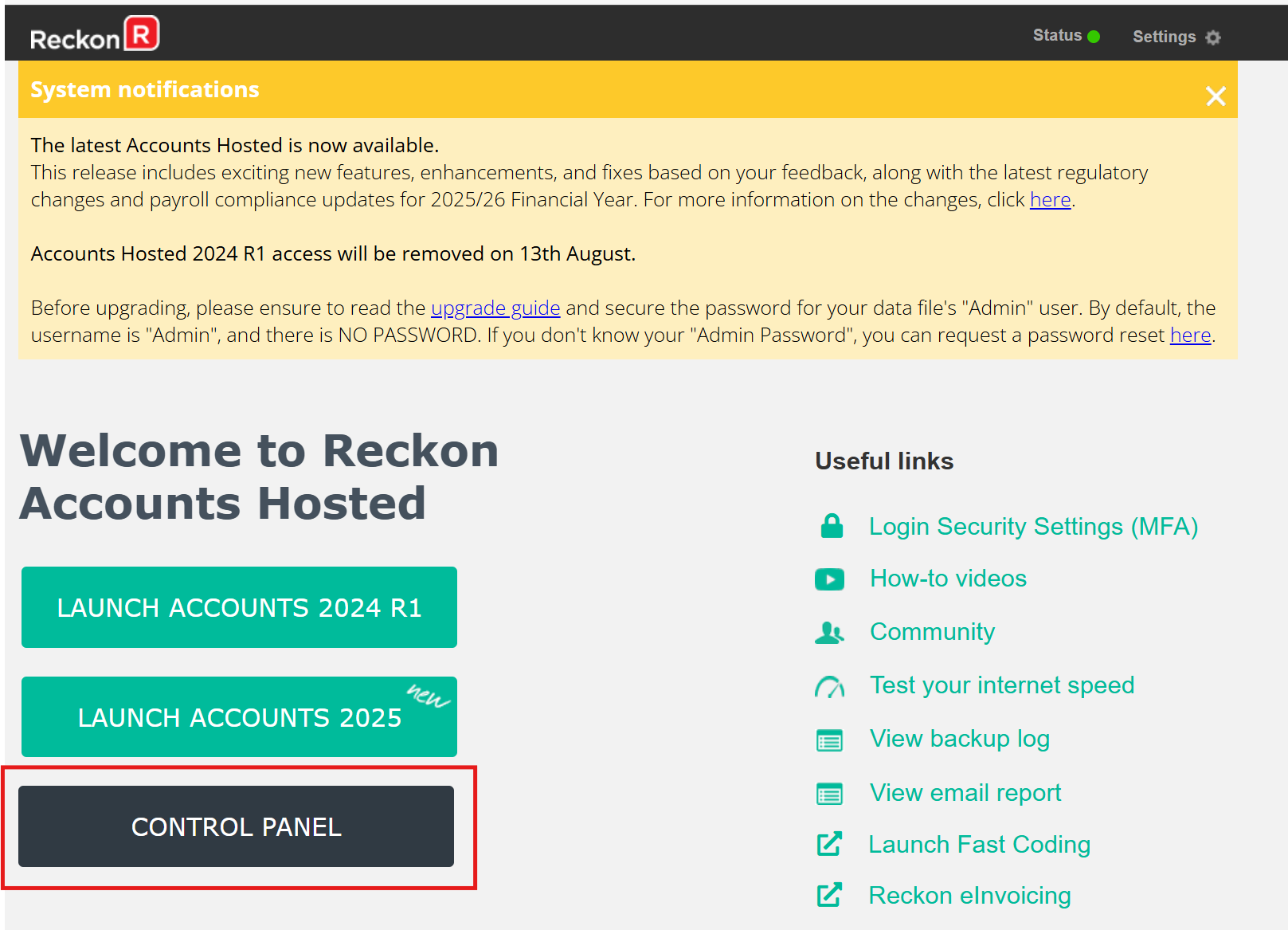Open Settings gear icon
The height and width of the screenshot is (930, 1288).
[1213, 37]
